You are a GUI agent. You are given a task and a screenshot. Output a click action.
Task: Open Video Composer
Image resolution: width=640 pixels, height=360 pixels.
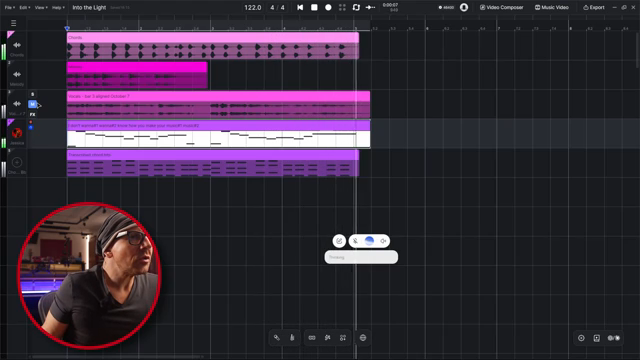pos(502,7)
